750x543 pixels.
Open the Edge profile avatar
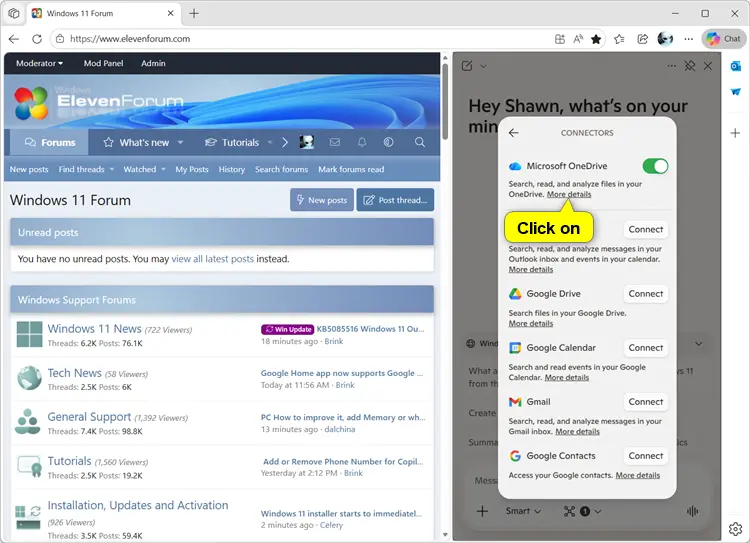click(665, 39)
